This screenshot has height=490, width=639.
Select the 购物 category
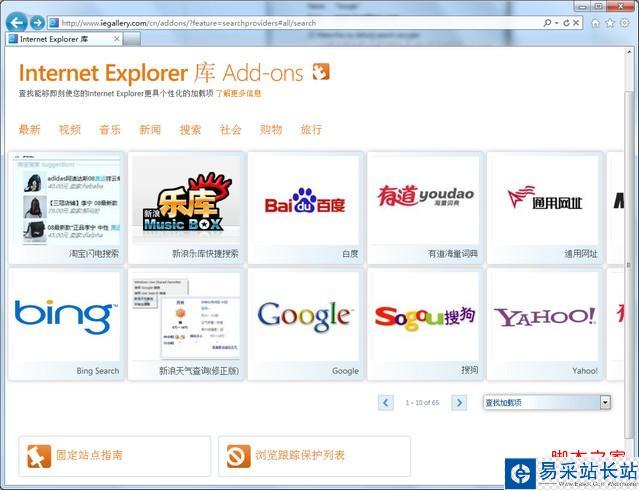(271, 130)
